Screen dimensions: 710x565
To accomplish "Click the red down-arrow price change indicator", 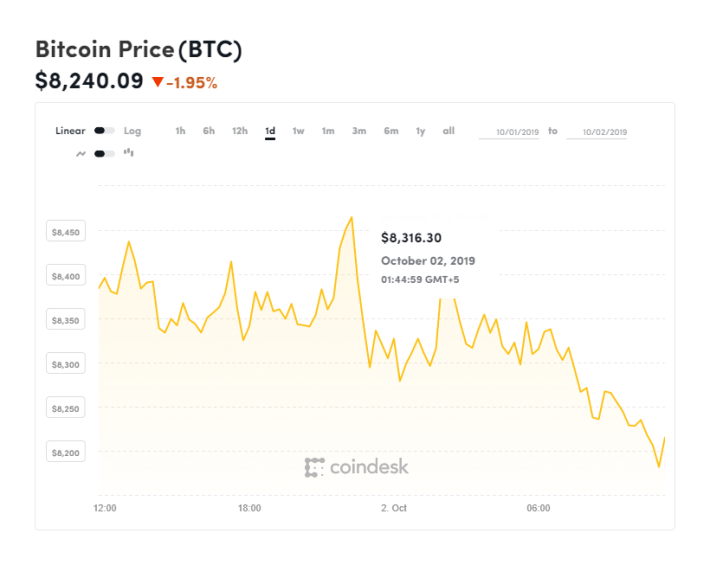I will tap(158, 82).
